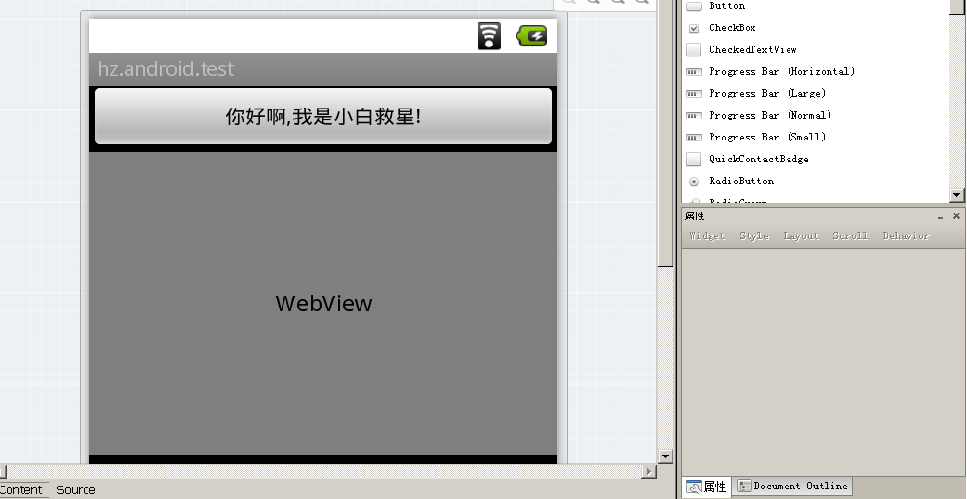Viewport: 967px width, 499px height.
Task: Click the hz.android.test title bar
Action: pyautogui.click(x=323, y=69)
